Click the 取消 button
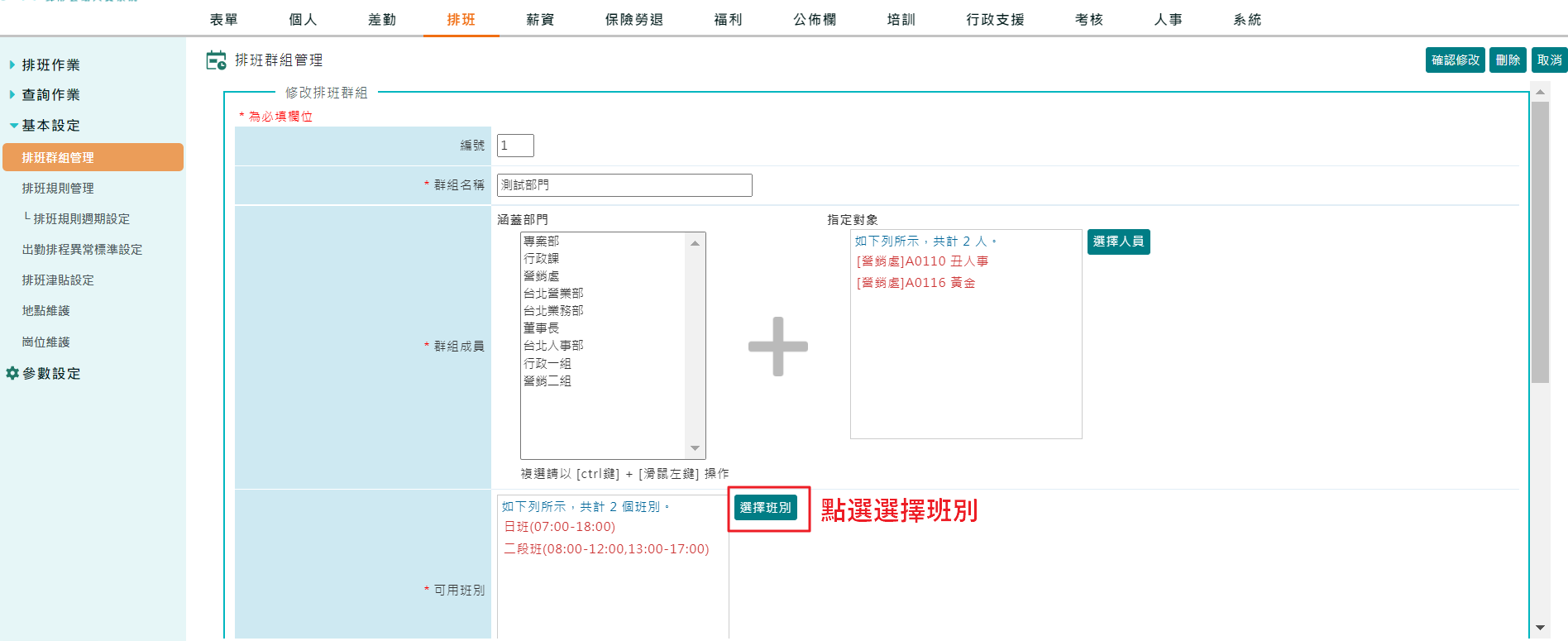1568x641 pixels. [1549, 60]
